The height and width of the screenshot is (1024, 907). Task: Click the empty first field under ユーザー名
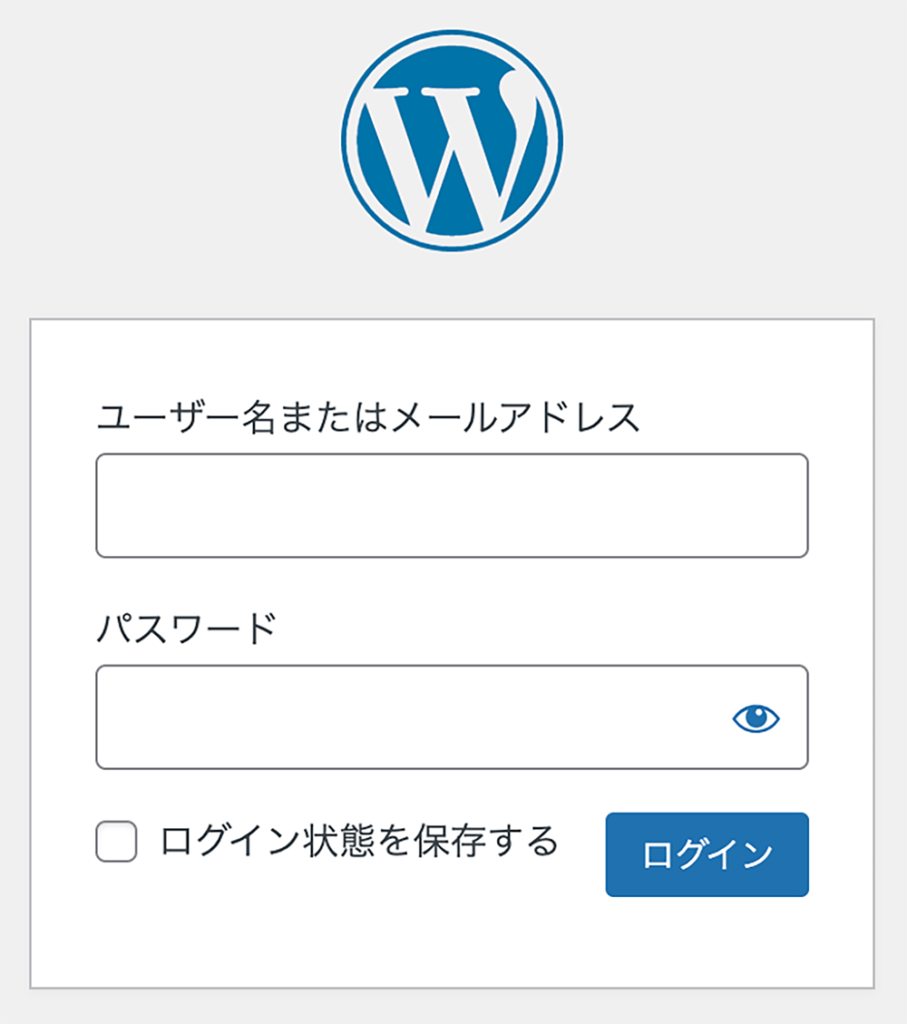click(452, 505)
